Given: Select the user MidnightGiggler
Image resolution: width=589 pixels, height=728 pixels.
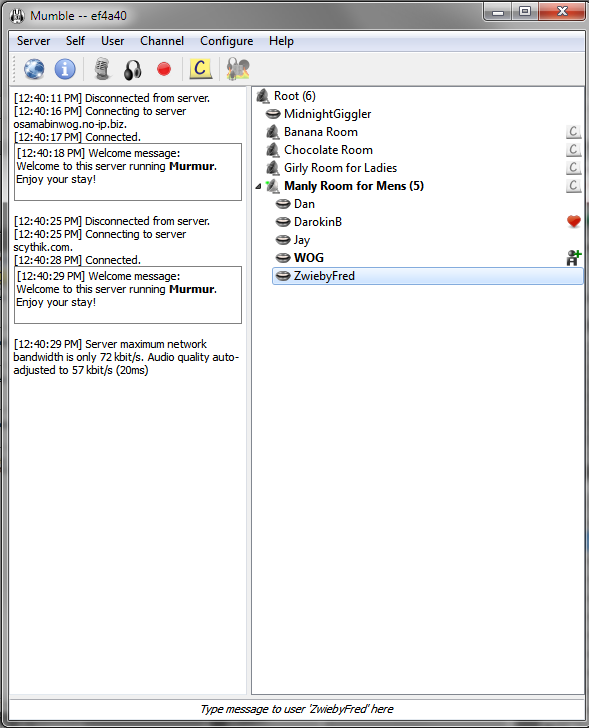Looking at the screenshot, I should point(327,114).
